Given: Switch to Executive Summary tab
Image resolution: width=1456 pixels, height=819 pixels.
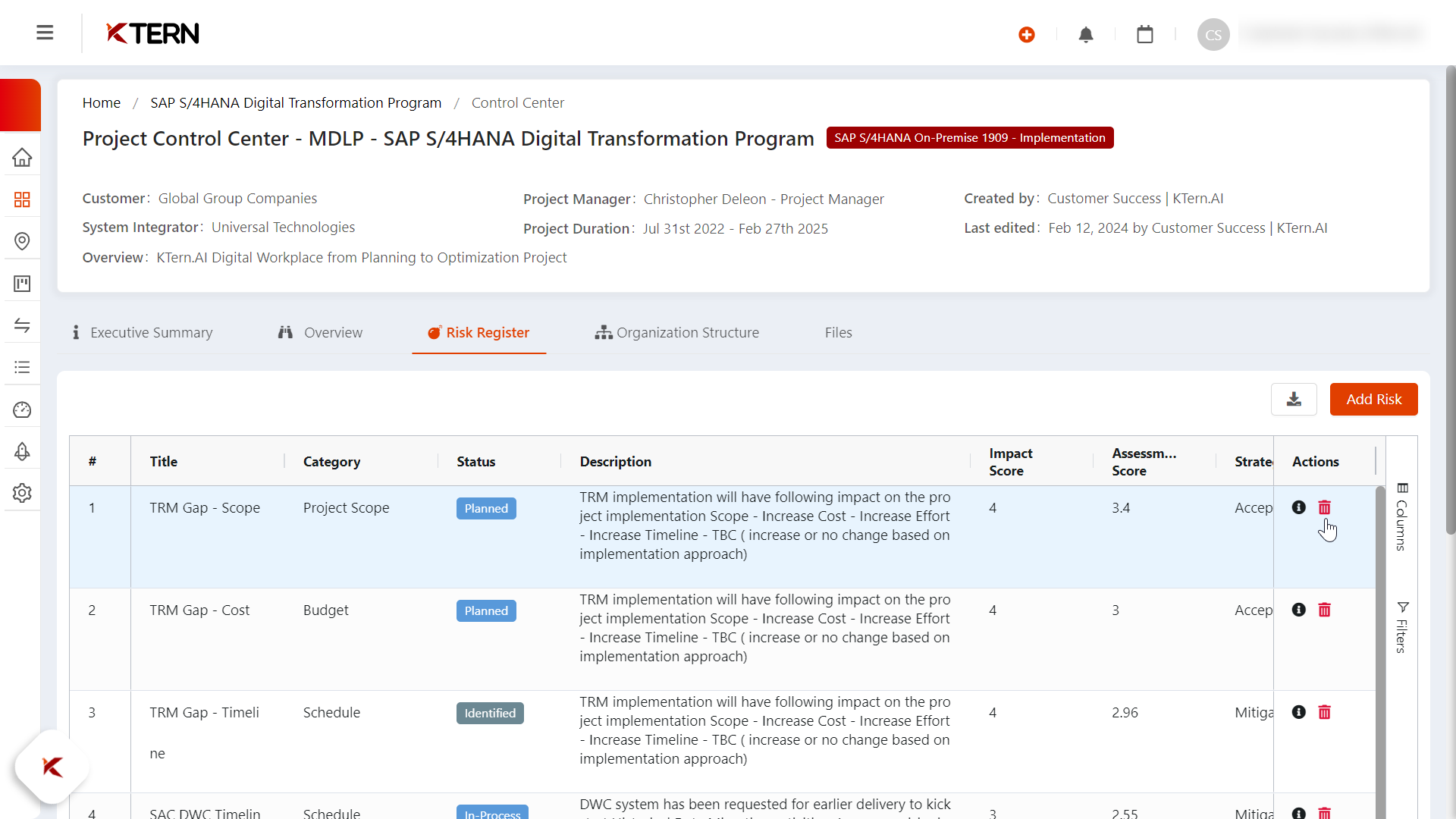Looking at the screenshot, I should (142, 332).
